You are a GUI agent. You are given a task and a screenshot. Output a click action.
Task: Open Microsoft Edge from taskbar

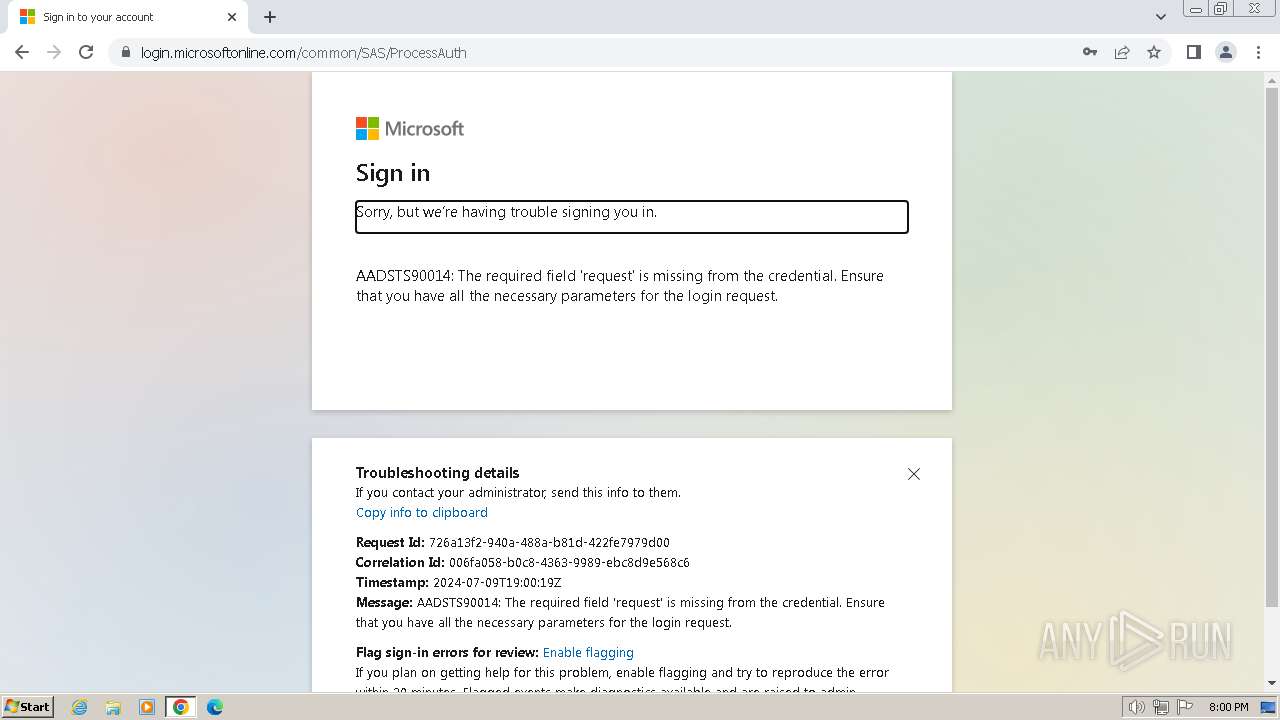pos(214,707)
